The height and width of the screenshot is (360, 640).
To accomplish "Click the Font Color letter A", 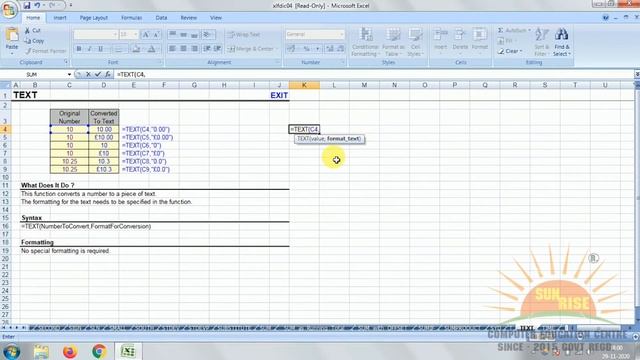I will 151,49.
